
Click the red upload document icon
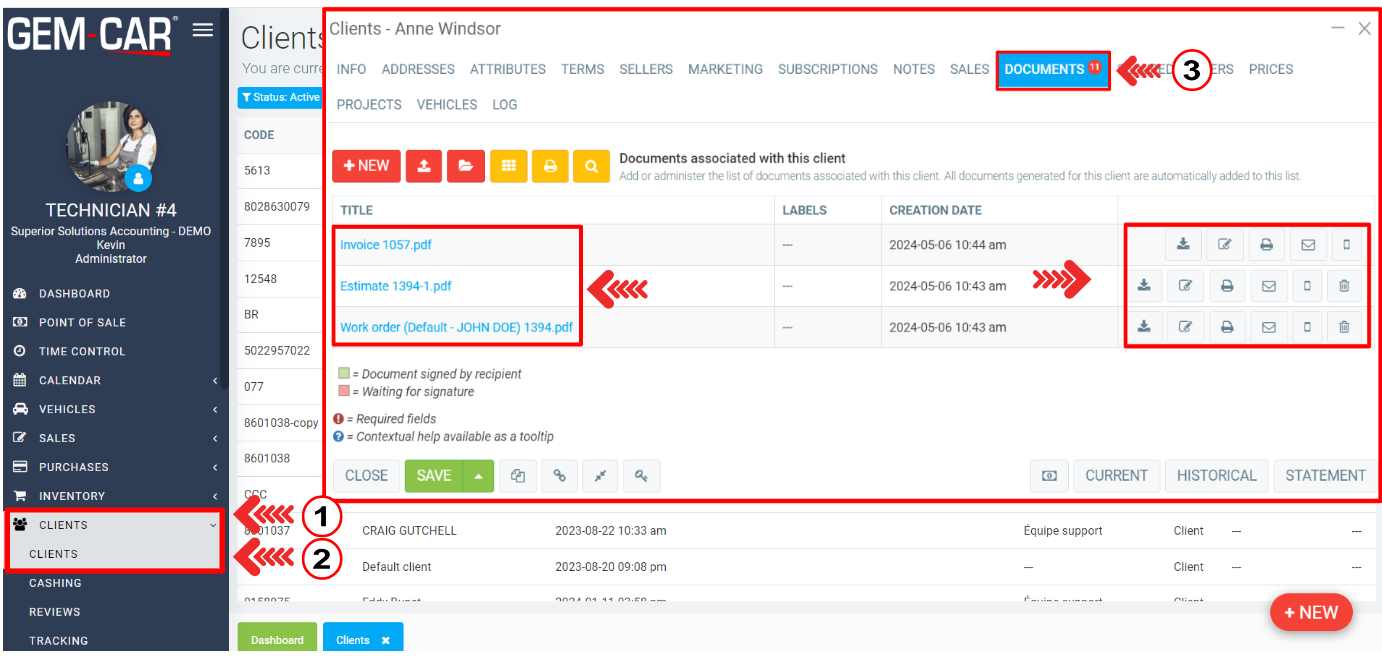tap(424, 166)
